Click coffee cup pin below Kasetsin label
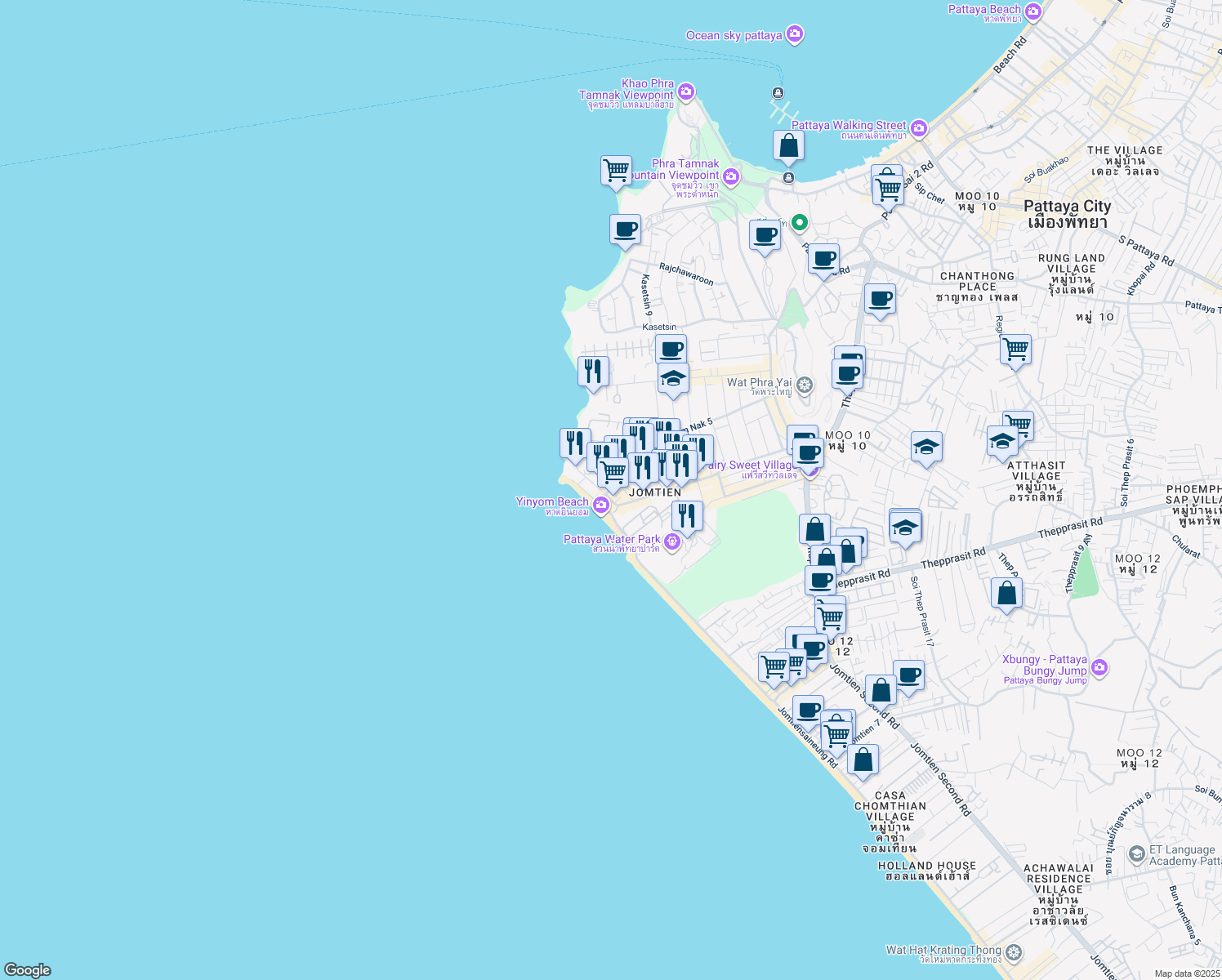This screenshot has width=1222, height=980. [671, 351]
